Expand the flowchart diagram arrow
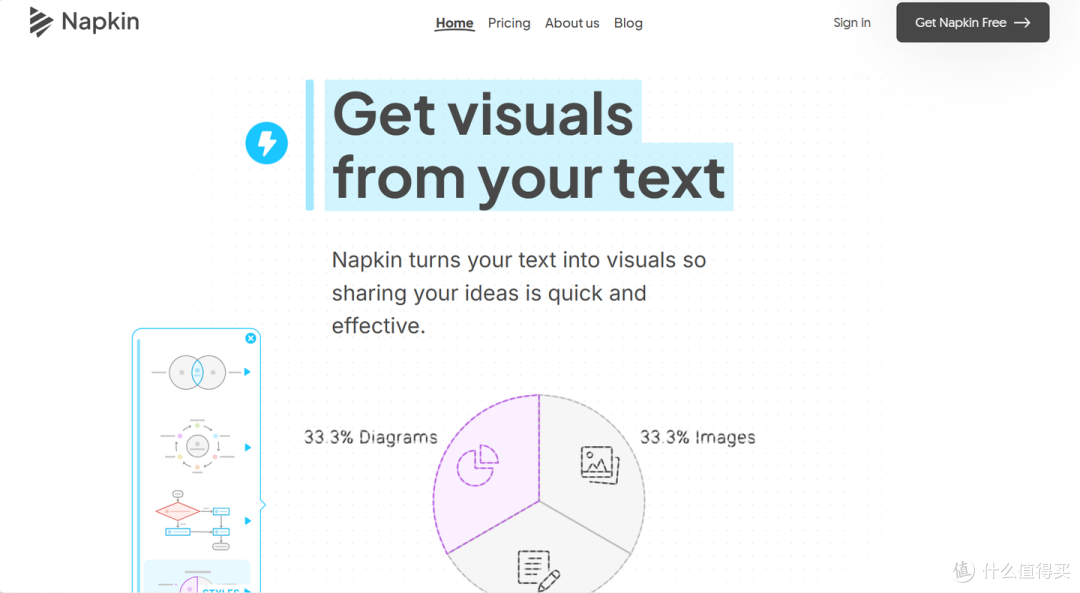 pos(248,521)
